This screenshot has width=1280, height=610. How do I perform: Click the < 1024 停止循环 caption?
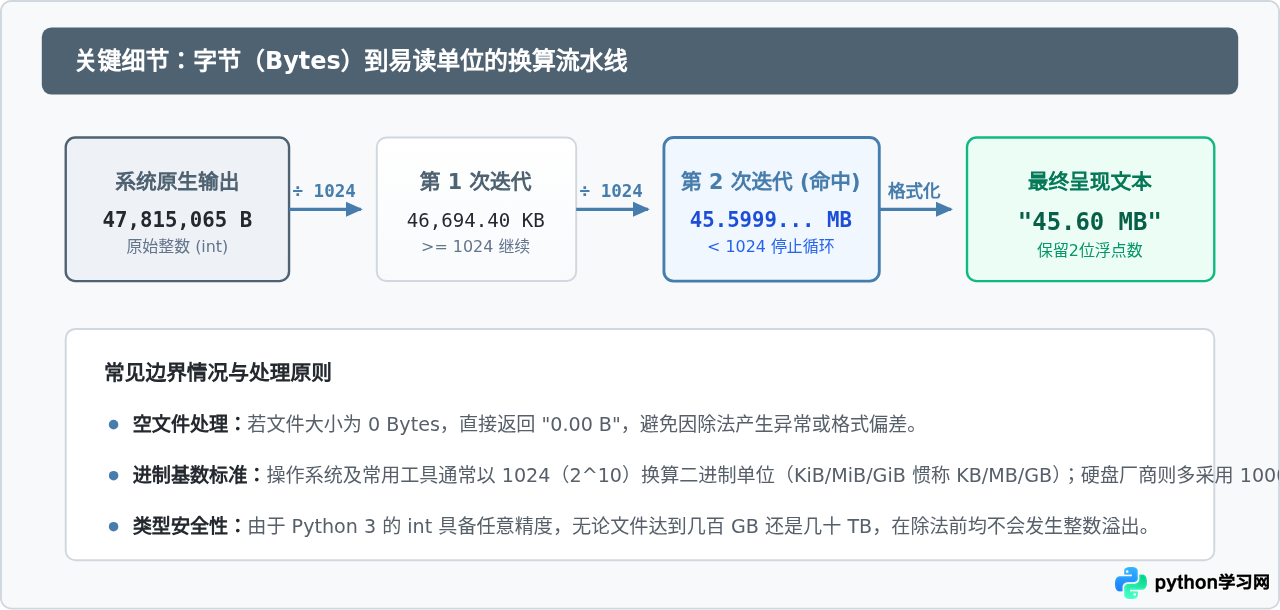tap(771, 247)
